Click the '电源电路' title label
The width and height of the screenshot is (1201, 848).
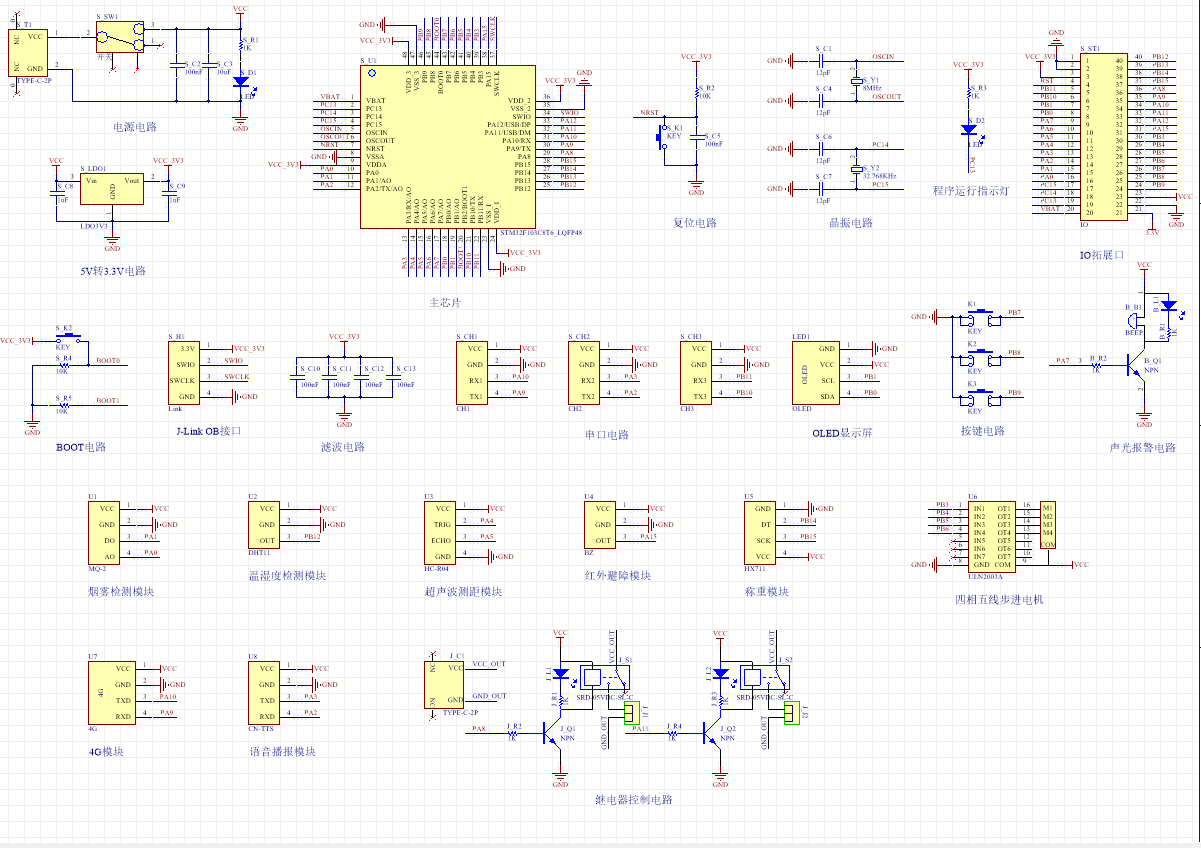point(134,127)
